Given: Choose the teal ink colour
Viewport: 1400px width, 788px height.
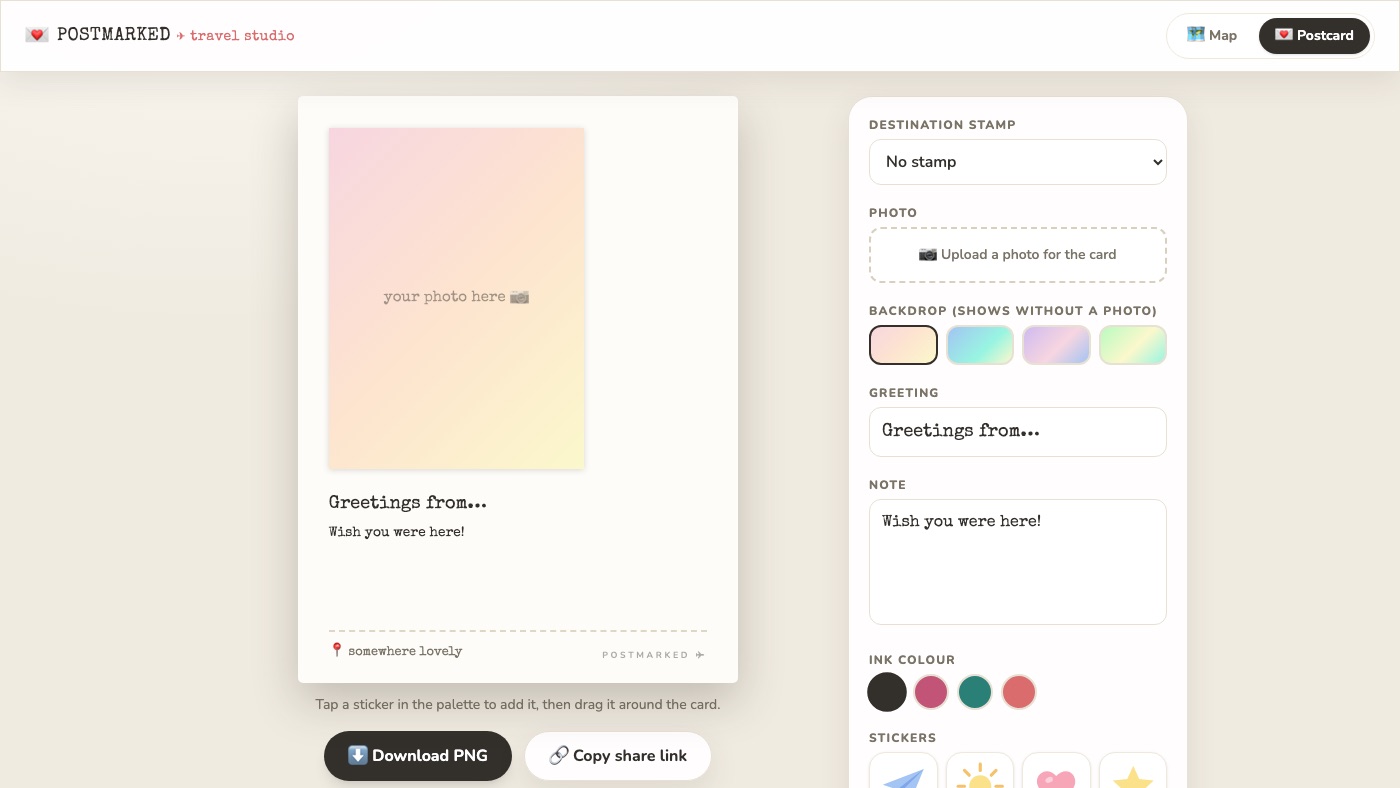Looking at the screenshot, I should (975, 692).
